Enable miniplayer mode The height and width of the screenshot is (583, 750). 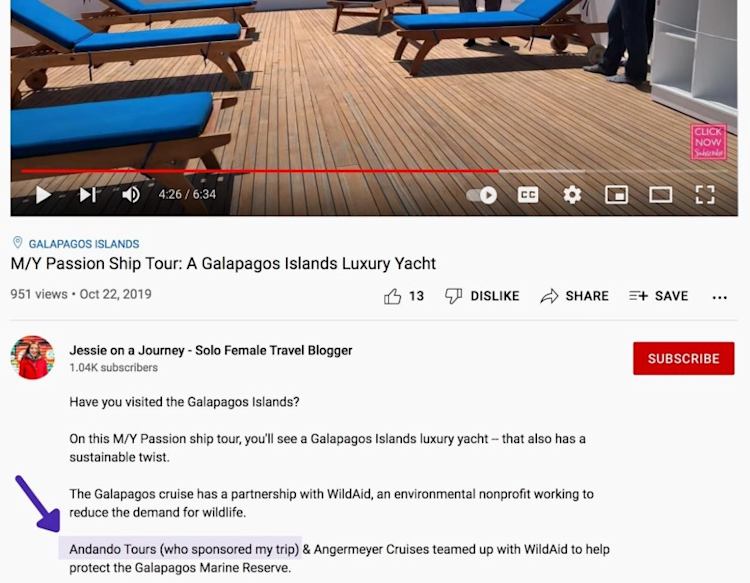click(x=617, y=195)
